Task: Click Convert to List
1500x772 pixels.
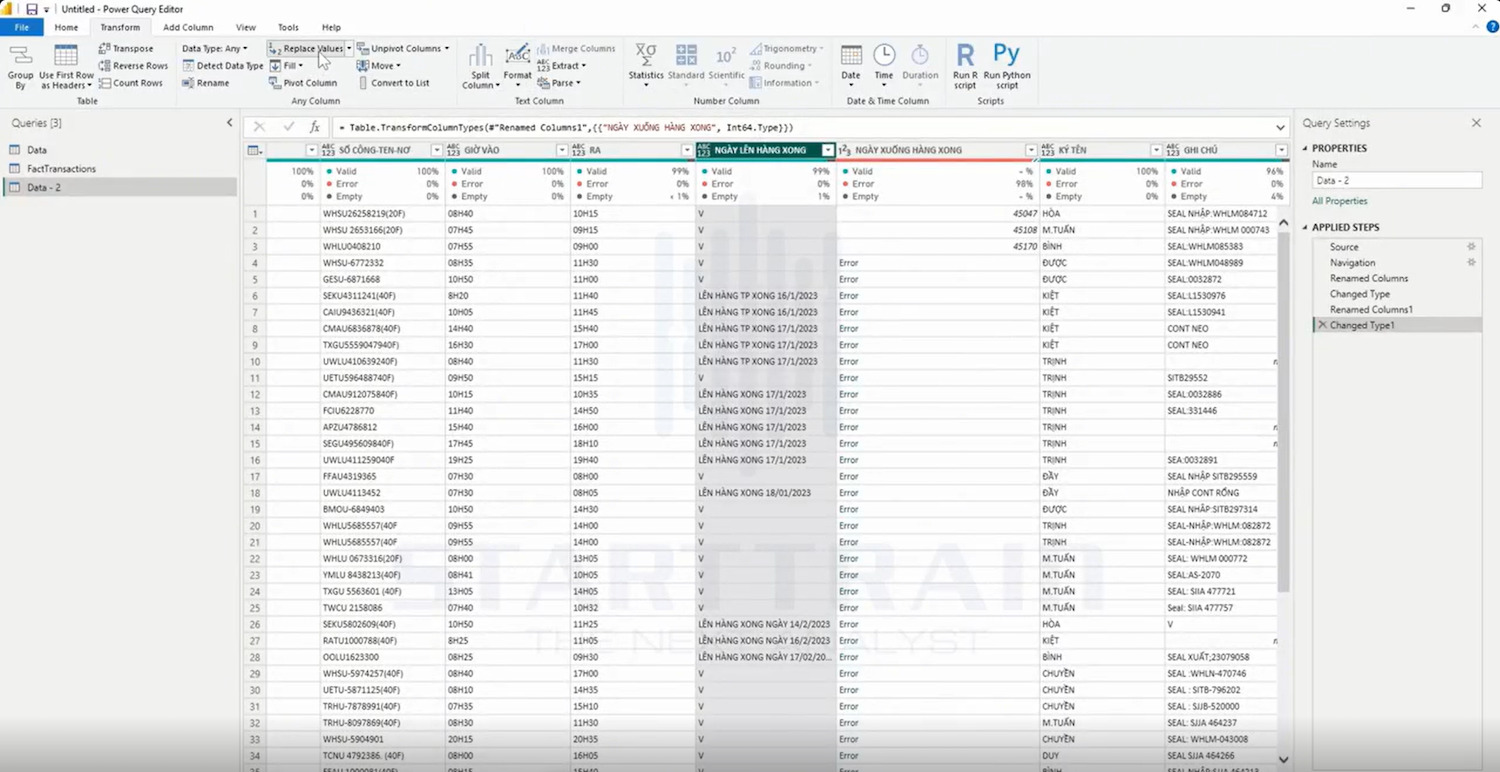Action: tap(393, 83)
